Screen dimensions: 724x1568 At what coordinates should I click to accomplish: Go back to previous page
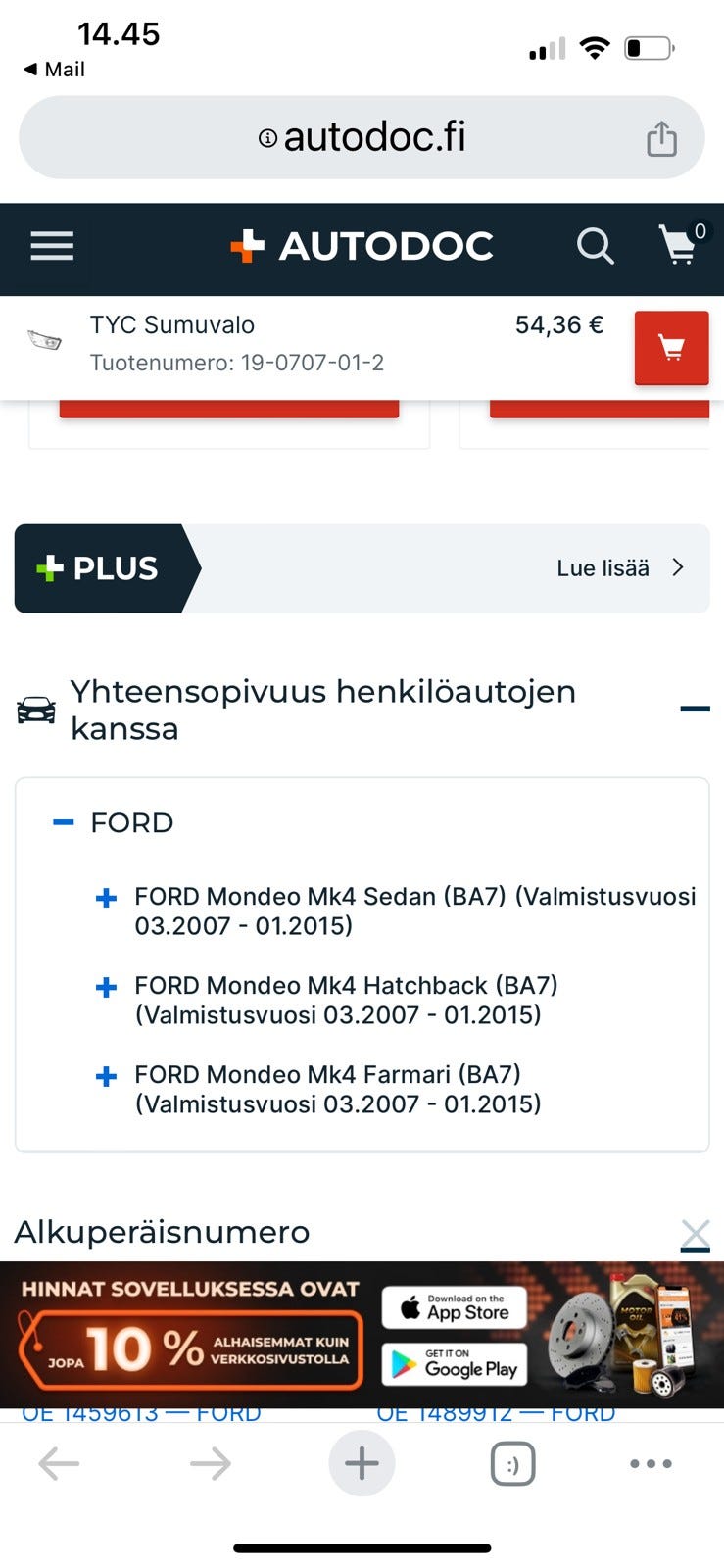point(59,1463)
